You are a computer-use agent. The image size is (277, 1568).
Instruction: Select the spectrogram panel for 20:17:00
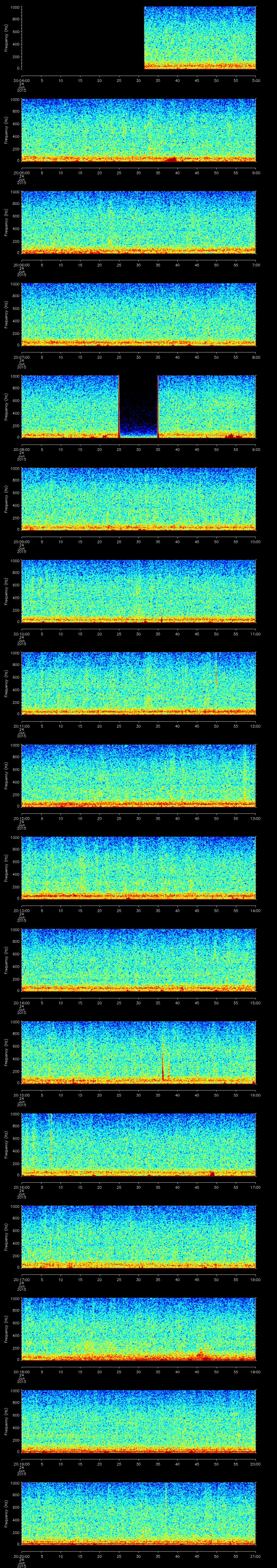[x=138, y=1237]
